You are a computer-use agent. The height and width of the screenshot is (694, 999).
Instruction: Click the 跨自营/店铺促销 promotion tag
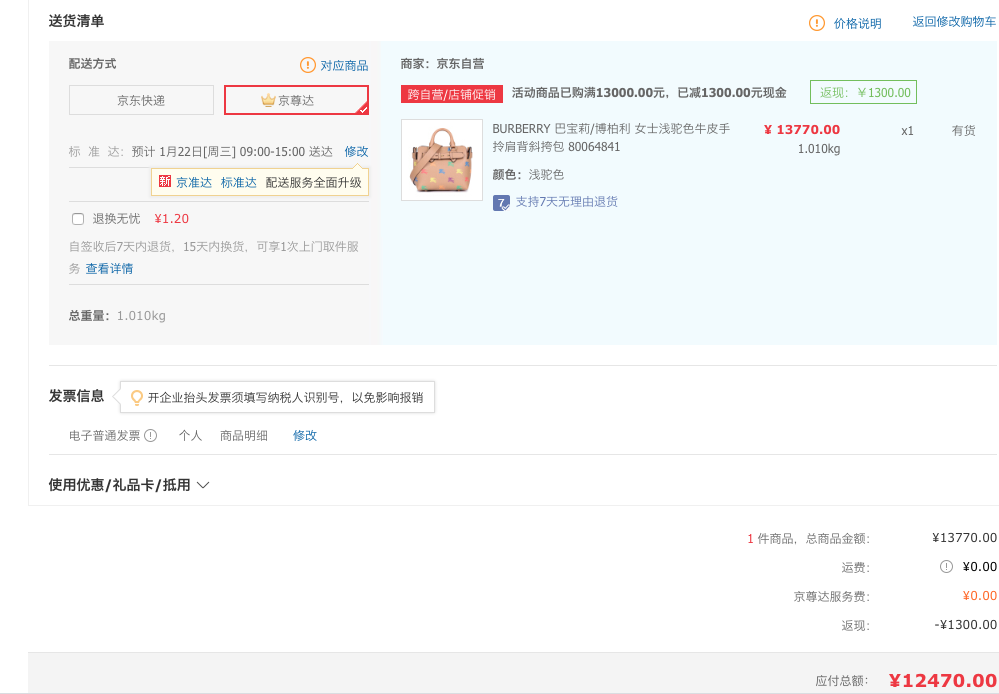452,94
